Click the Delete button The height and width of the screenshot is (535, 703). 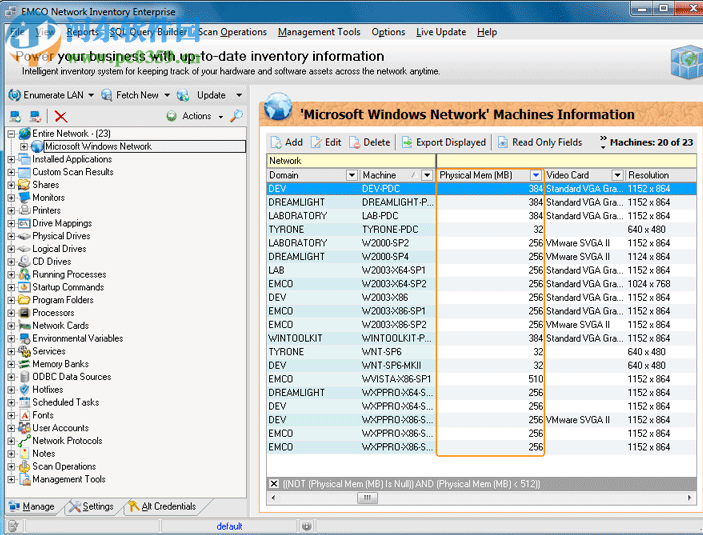coord(369,142)
